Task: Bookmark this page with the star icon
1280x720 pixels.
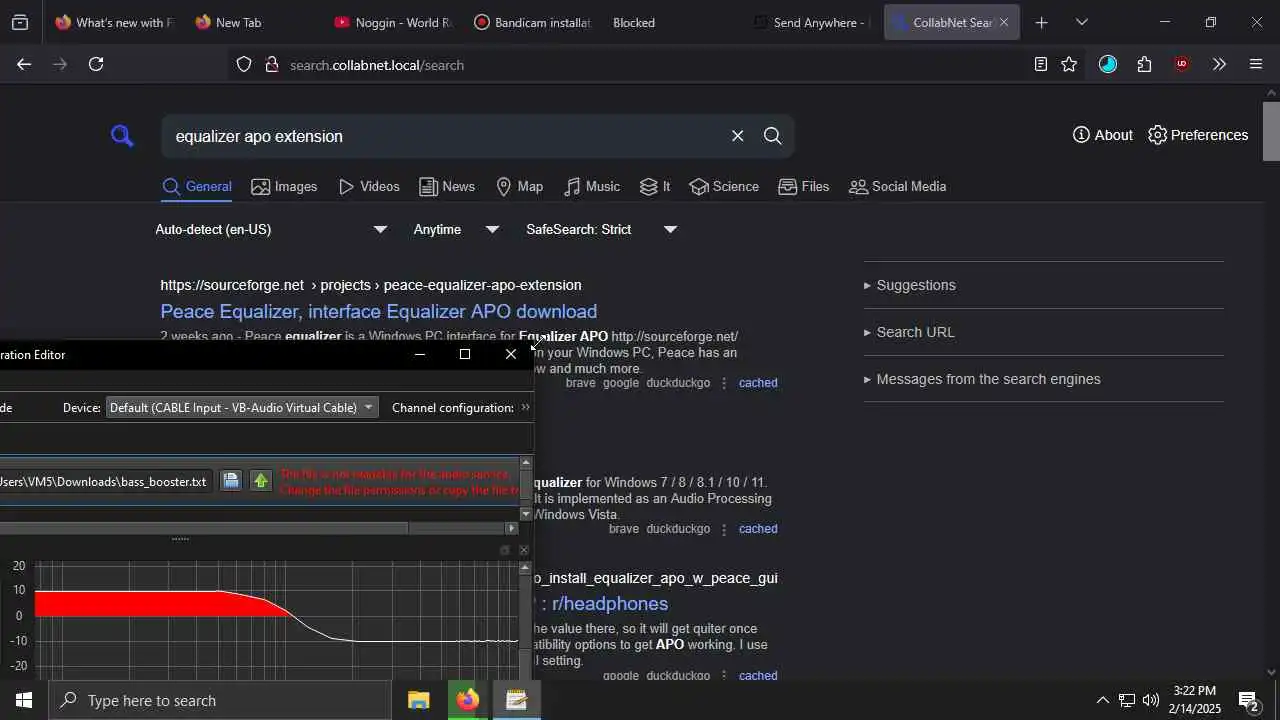Action: point(1069,64)
